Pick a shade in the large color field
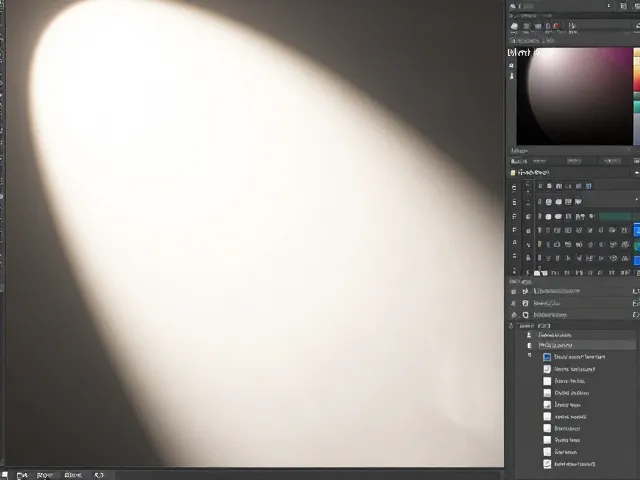640x480 pixels. tap(574, 96)
